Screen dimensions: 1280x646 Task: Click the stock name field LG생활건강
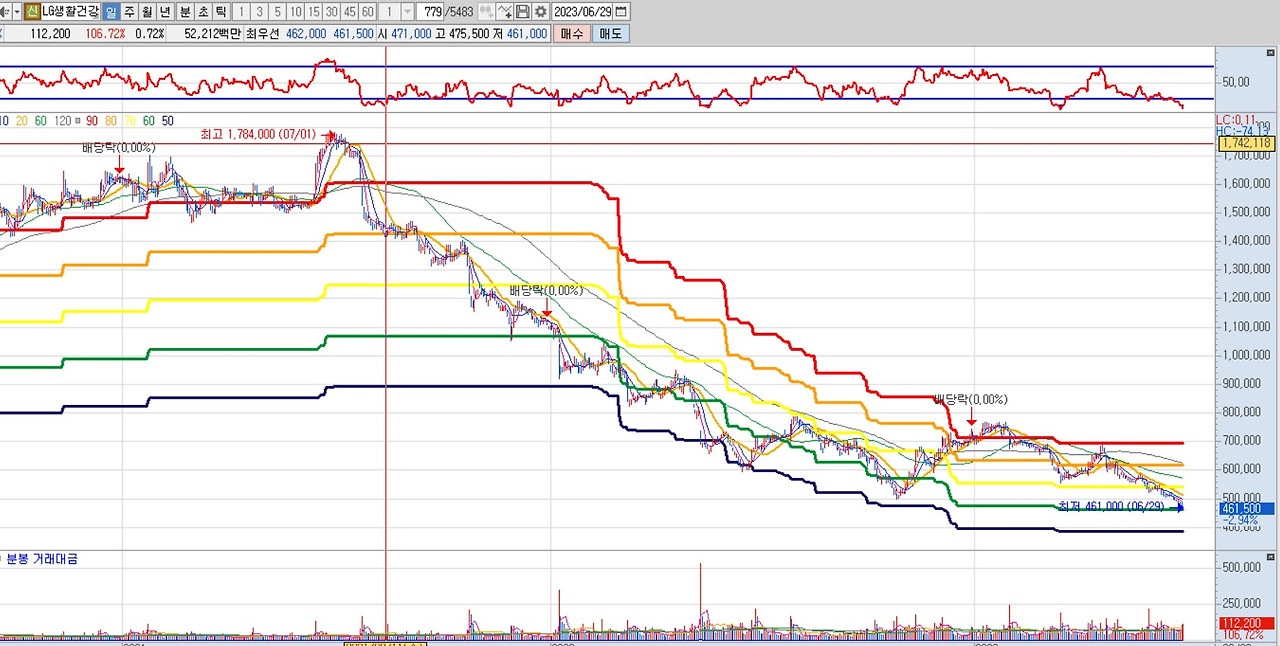pyautogui.click(x=71, y=11)
